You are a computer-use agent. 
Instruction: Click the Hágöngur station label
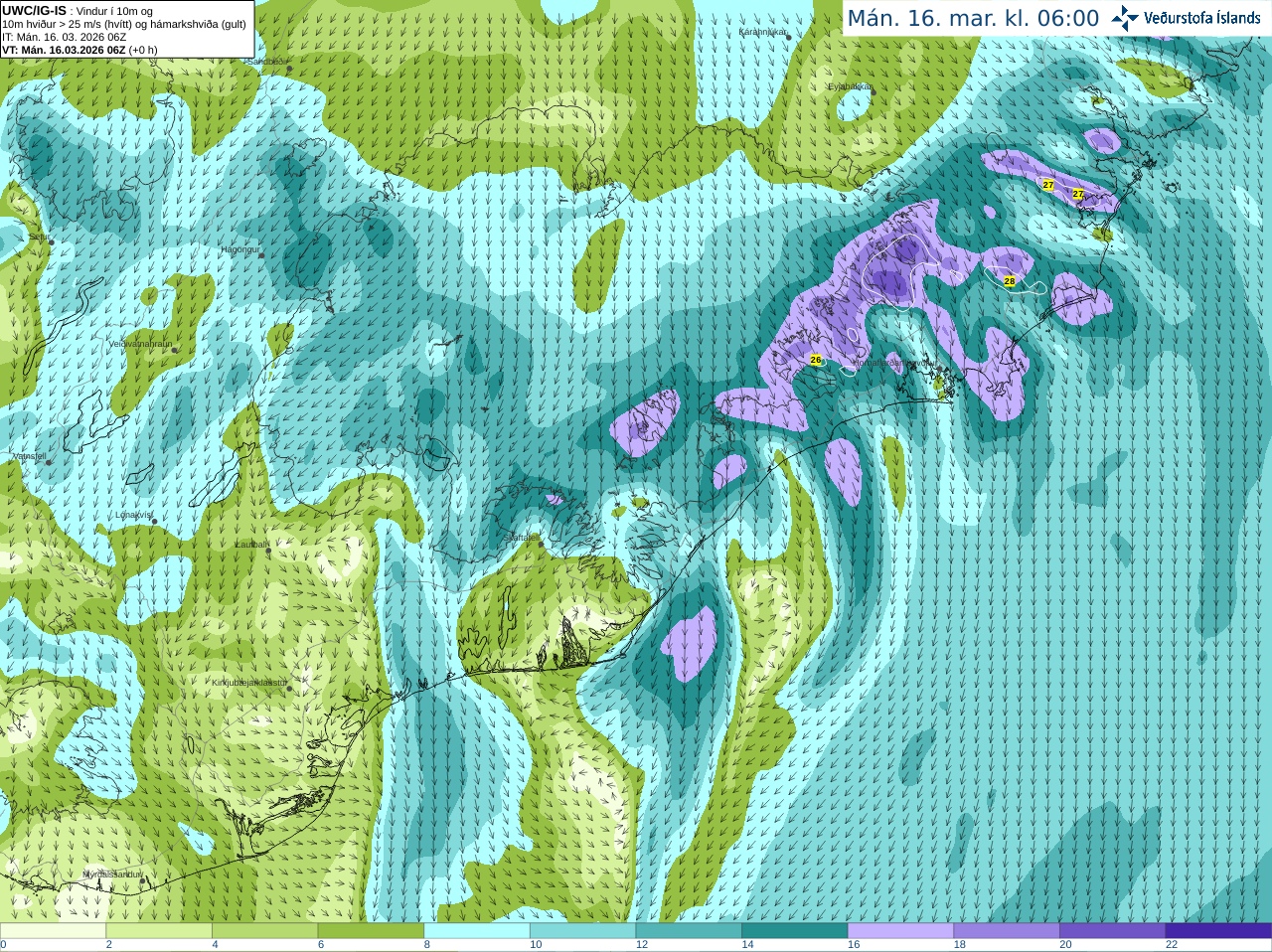pos(239,249)
